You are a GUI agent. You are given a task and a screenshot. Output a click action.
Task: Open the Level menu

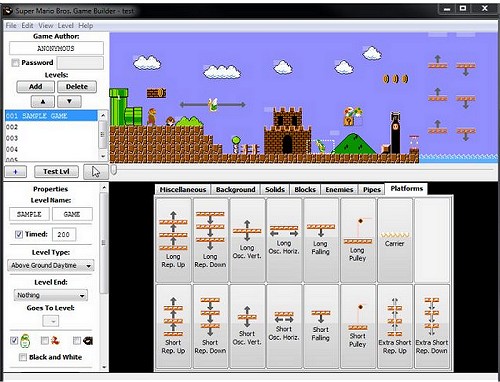click(x=66, y=26)
